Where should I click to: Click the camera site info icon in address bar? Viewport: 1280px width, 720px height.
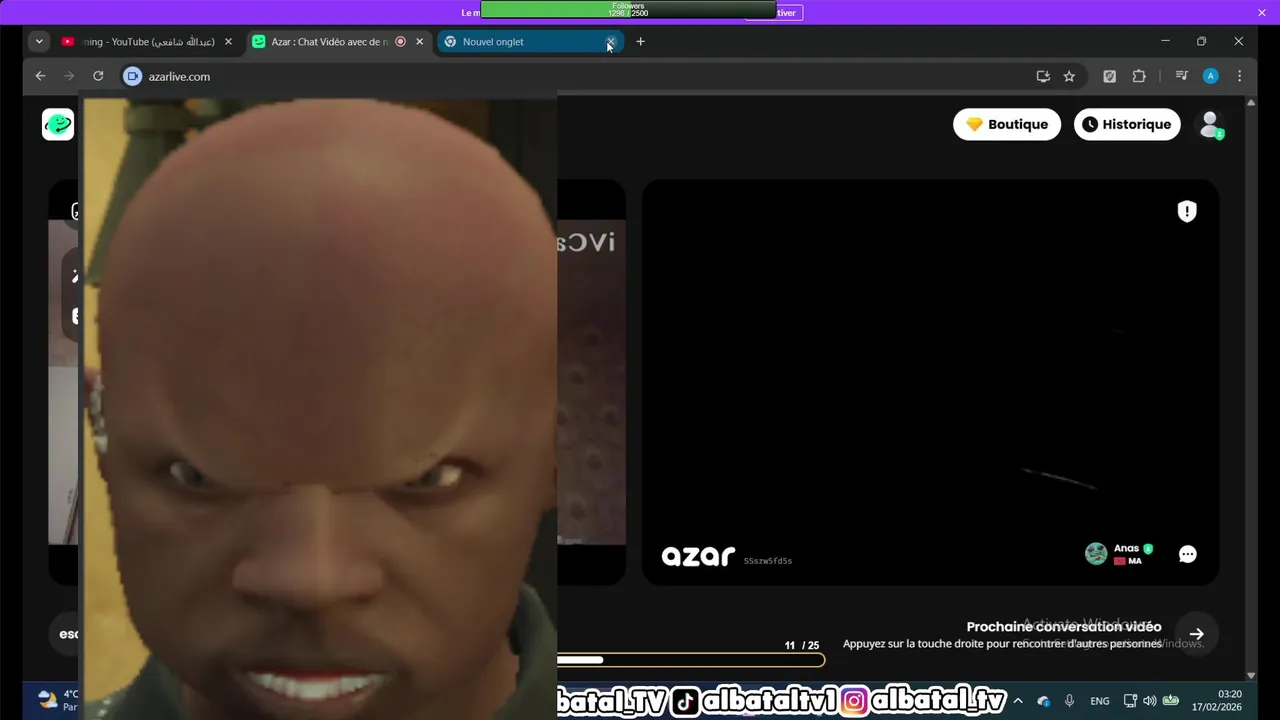(132, 76)
